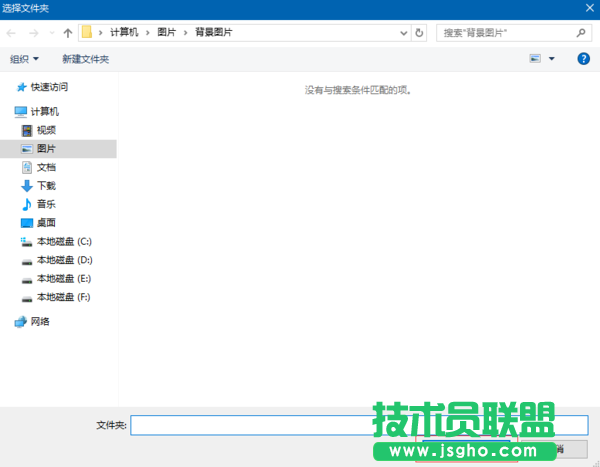Change the view with view icon
Viewport: 600px width, 467px height.
535,59
